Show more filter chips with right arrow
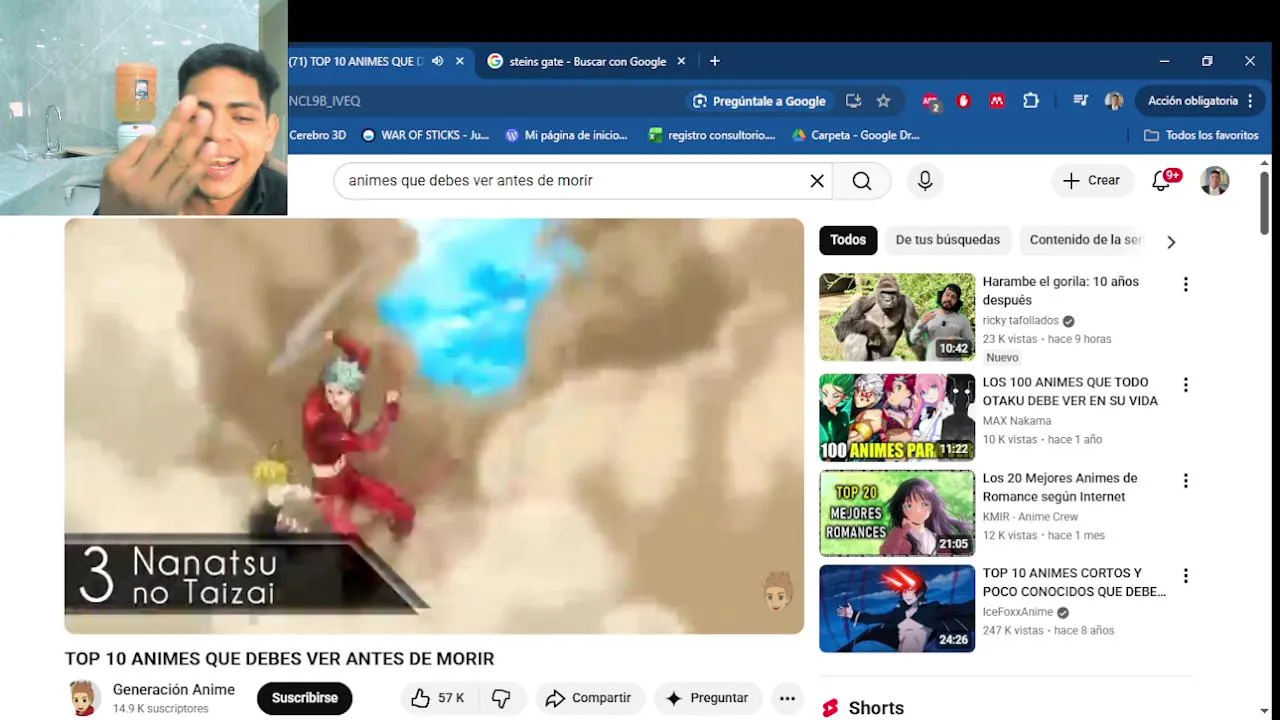The width and height of the screenshot is (1280, 720). (x=1171, y=241)
